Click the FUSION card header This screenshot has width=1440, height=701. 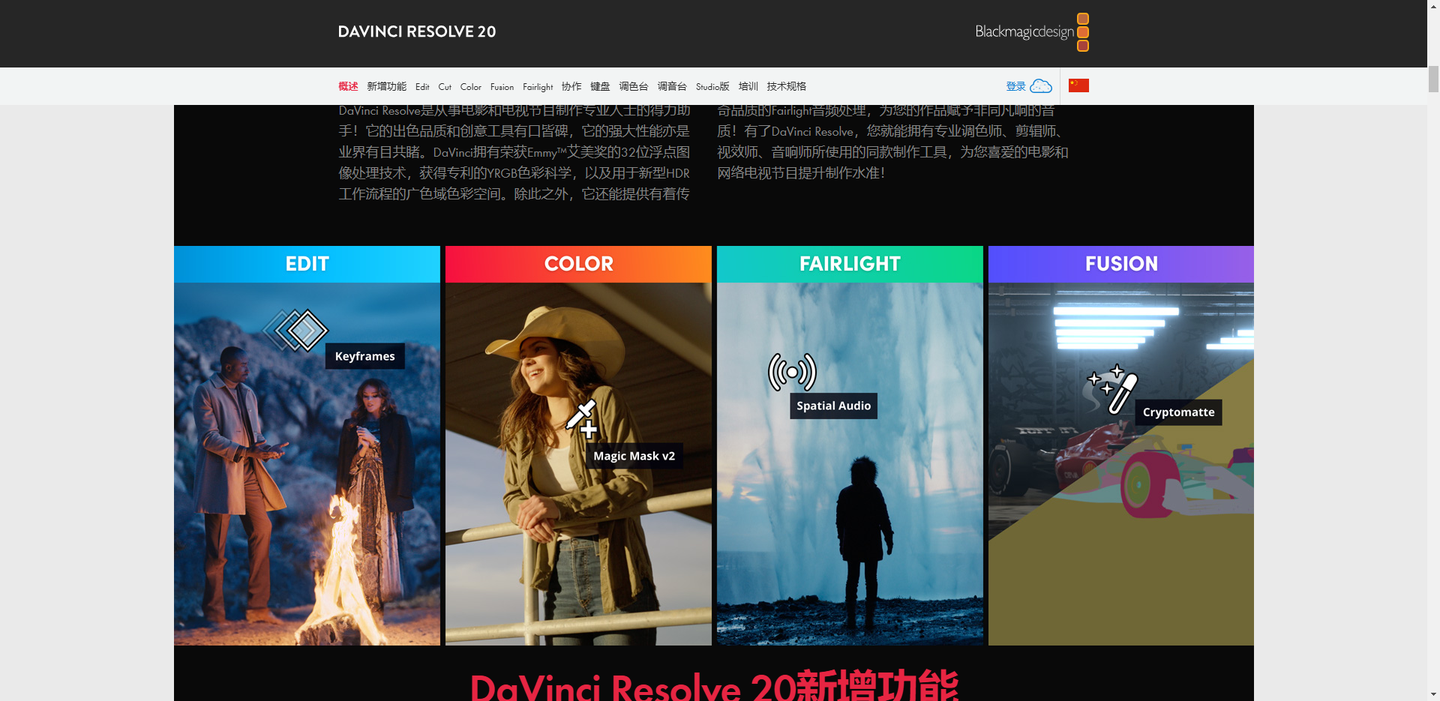[1121, 264]
